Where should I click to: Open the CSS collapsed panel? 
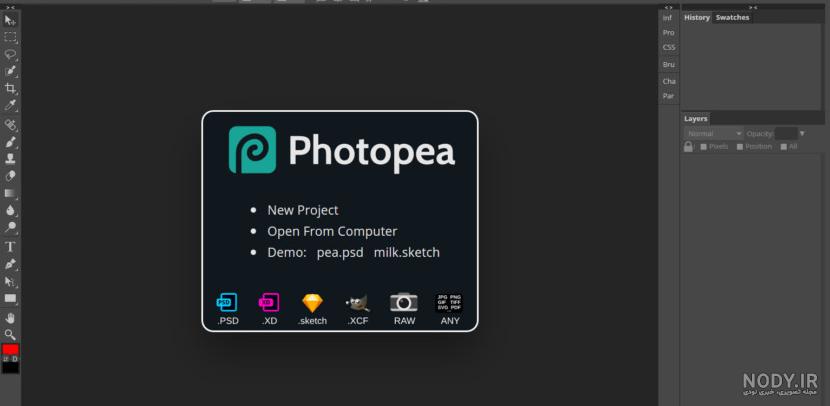click(x=669, y=47)
